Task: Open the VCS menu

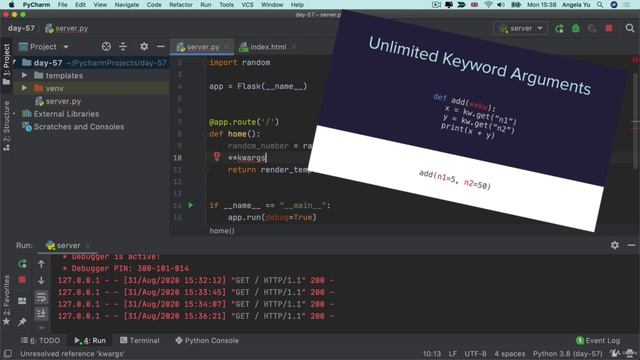Action: (x=247, y=5)
